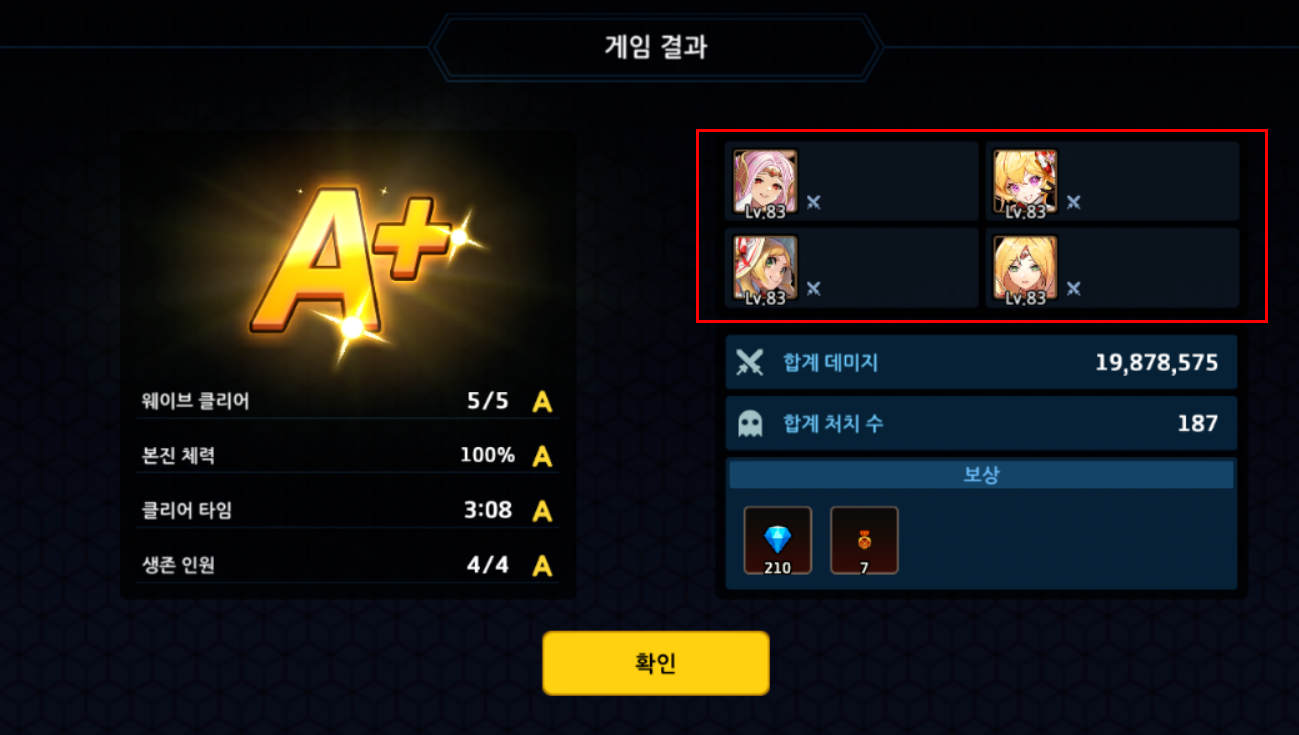Select the green-eyed blonde Lv.83 character portrait

1026,269
